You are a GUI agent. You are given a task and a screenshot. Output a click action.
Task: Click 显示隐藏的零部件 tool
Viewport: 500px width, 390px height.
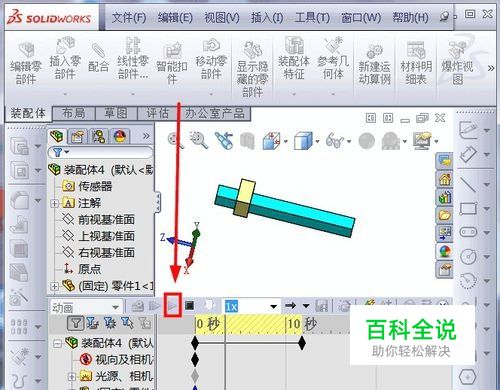pyautogui.click(x=252, y=69)
